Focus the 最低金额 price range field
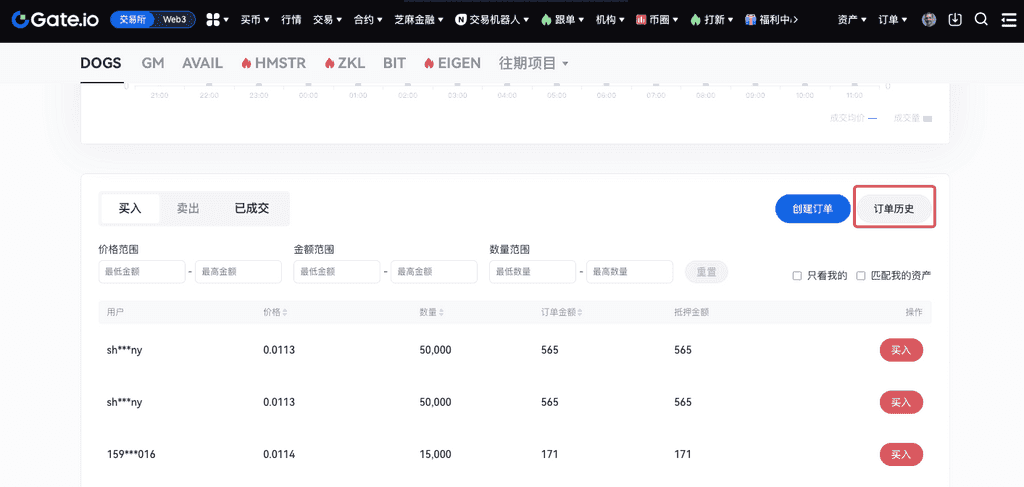The height and width of the screenshot is (487, 1024). (x=141, y=272)
